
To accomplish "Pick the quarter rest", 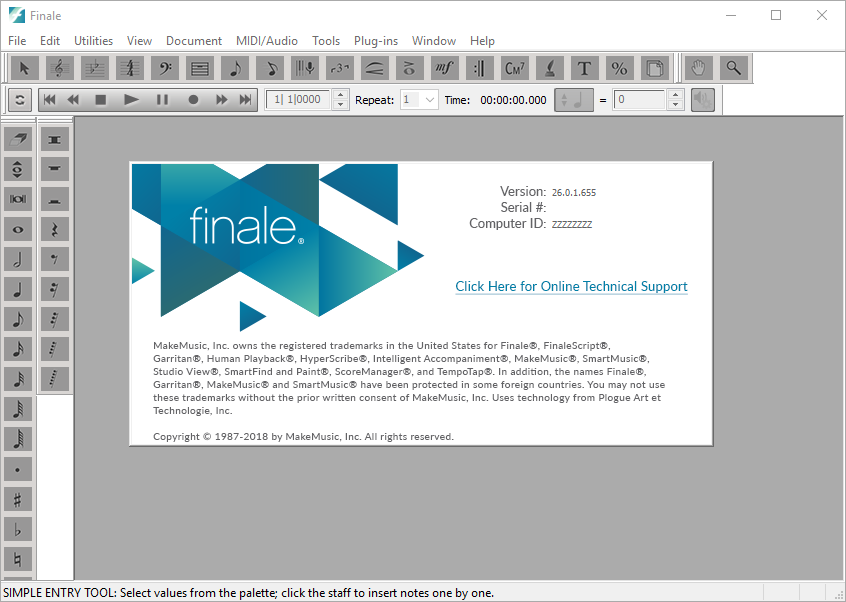I will coord(54,230).
